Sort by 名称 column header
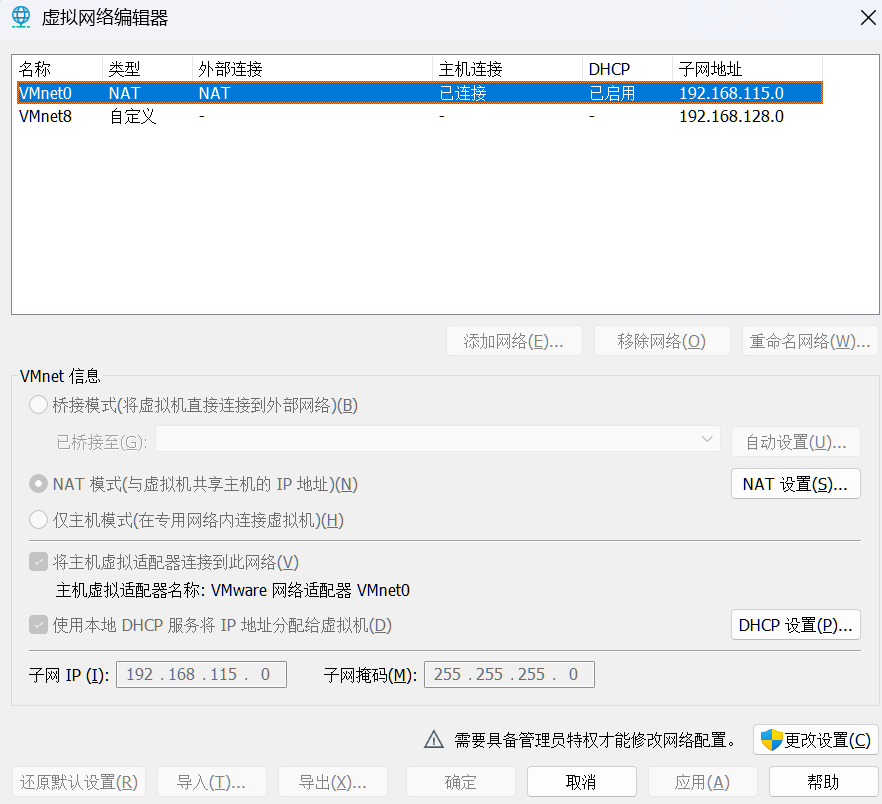The image size is (882, 804). (x=60, y=69)
